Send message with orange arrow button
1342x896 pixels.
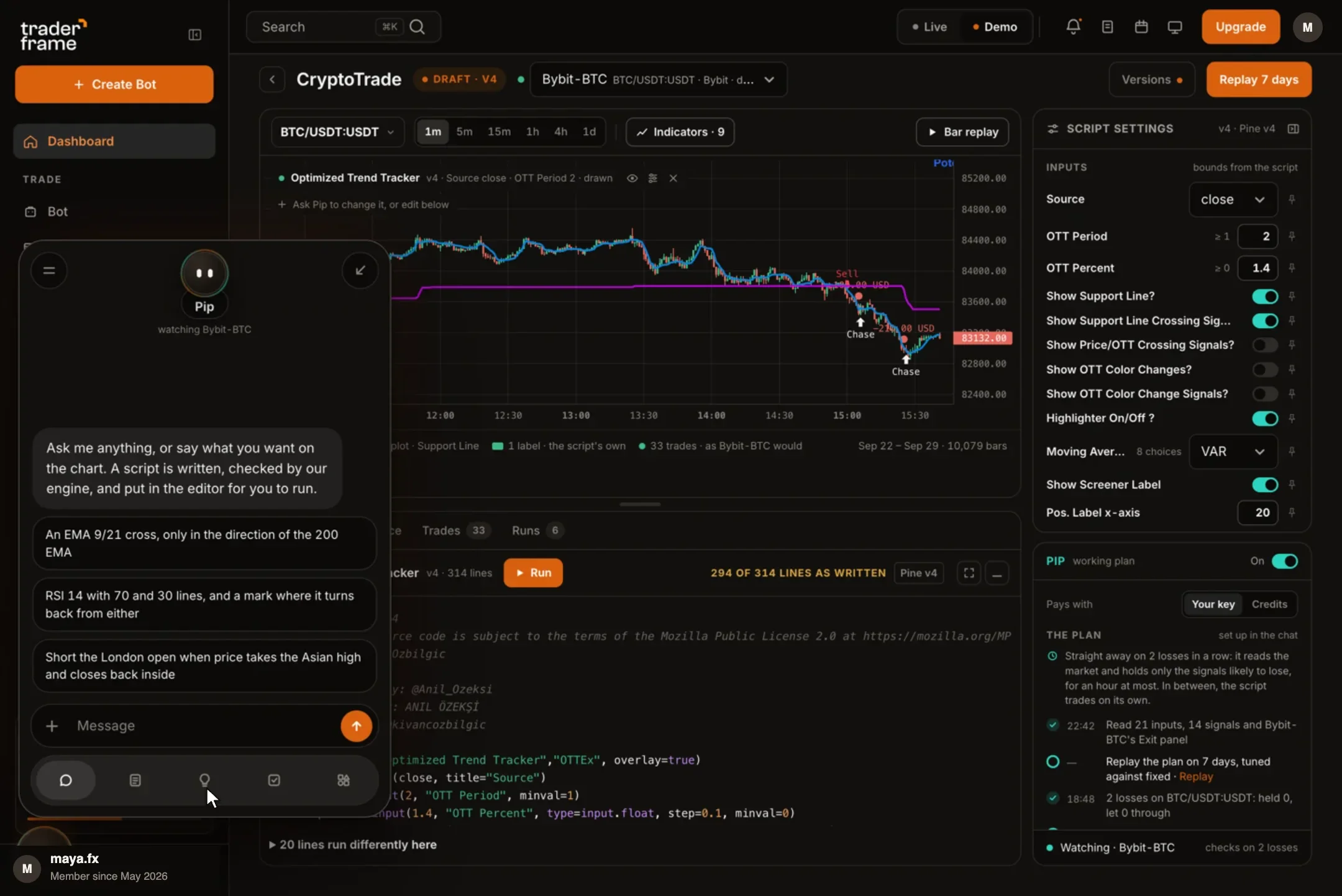[356, 726]
